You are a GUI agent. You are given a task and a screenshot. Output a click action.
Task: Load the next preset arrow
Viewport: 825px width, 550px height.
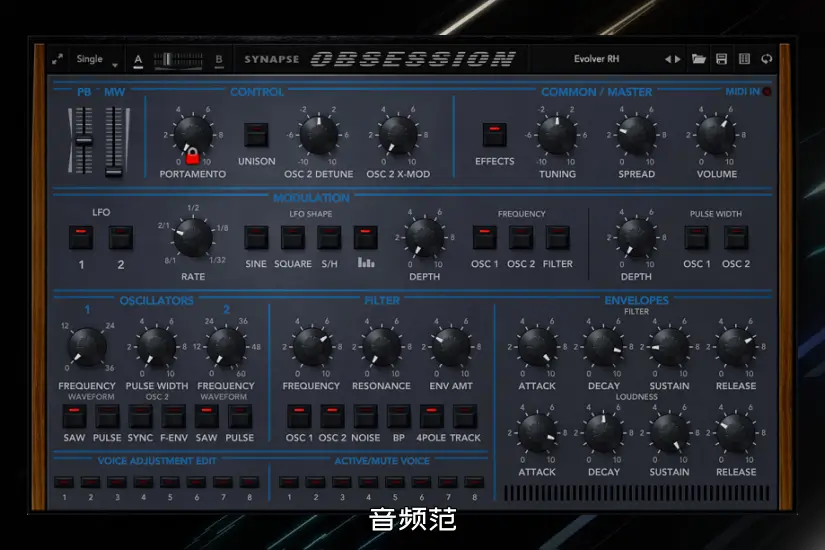(678, 59)
